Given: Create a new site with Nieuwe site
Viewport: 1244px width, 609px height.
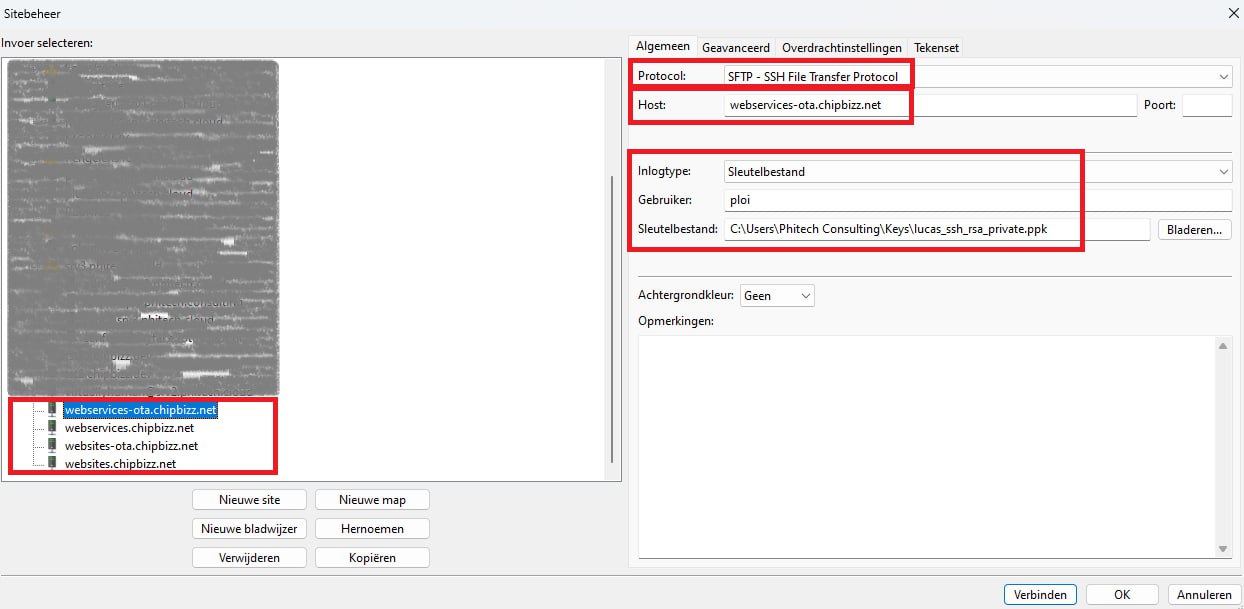Looking at the screenshot, I should click(x=249, y=500).
